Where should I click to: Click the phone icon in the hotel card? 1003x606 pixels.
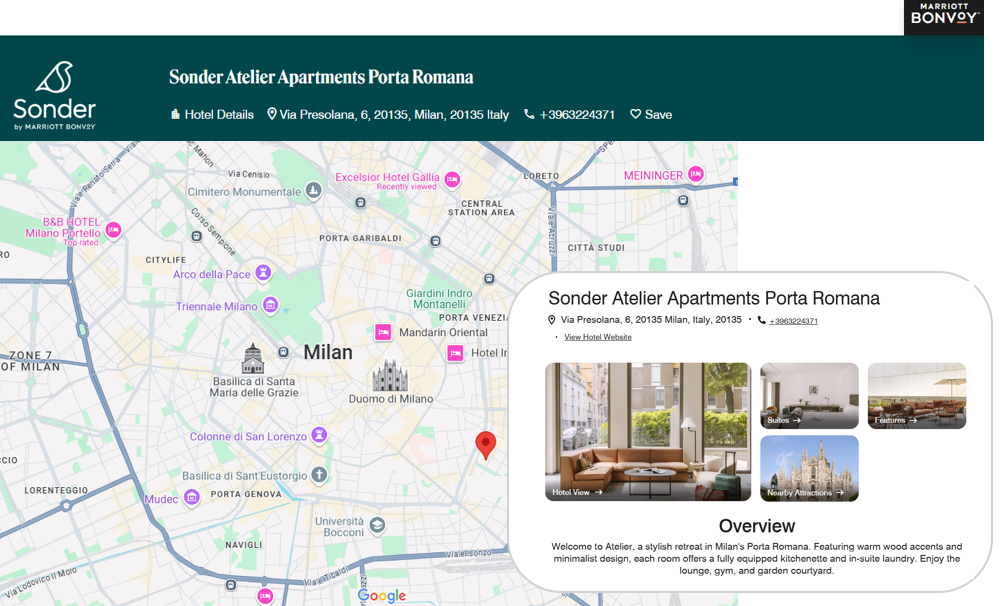761,320
